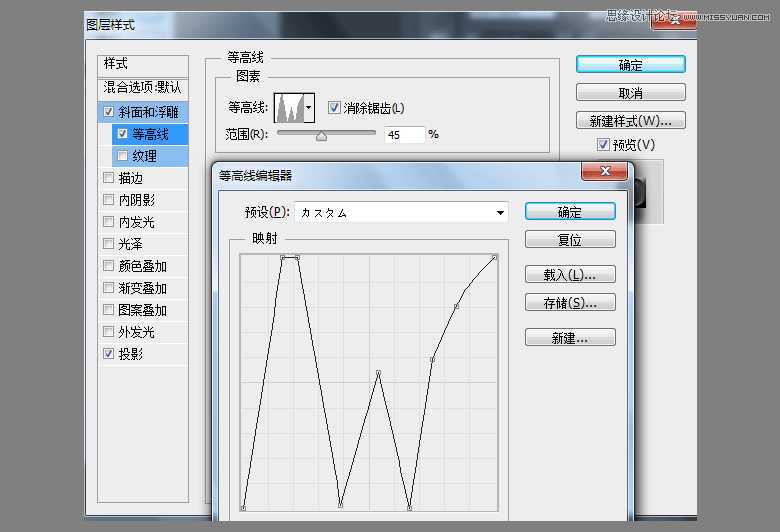This screenshot has width=780, height=532.
Task: Enable the 纹理 checkbox
Action: [x=122, y=156]
